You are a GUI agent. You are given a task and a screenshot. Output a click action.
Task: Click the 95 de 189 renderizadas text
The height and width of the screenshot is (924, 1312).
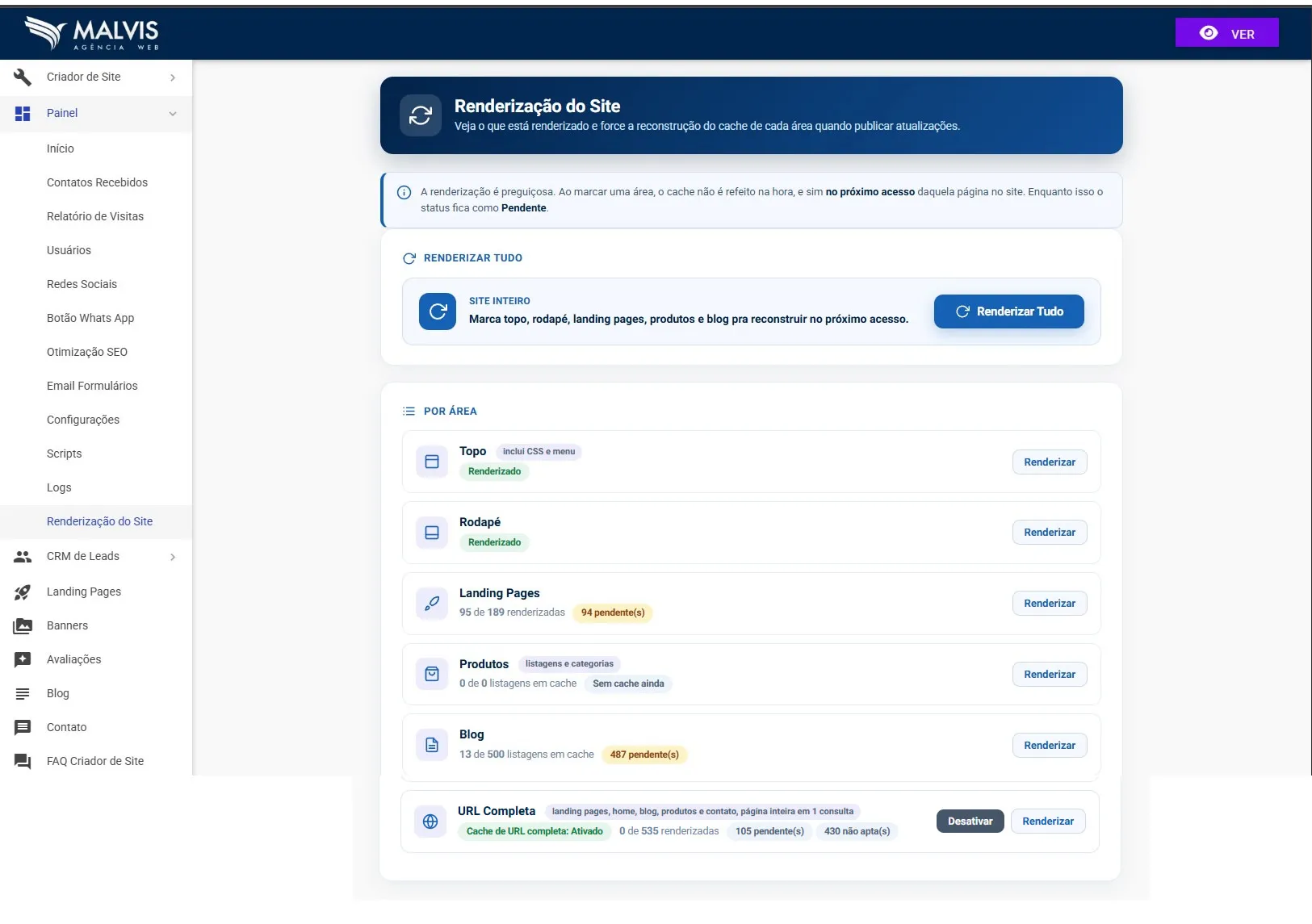pyautogui.click(x=512, y=613)
